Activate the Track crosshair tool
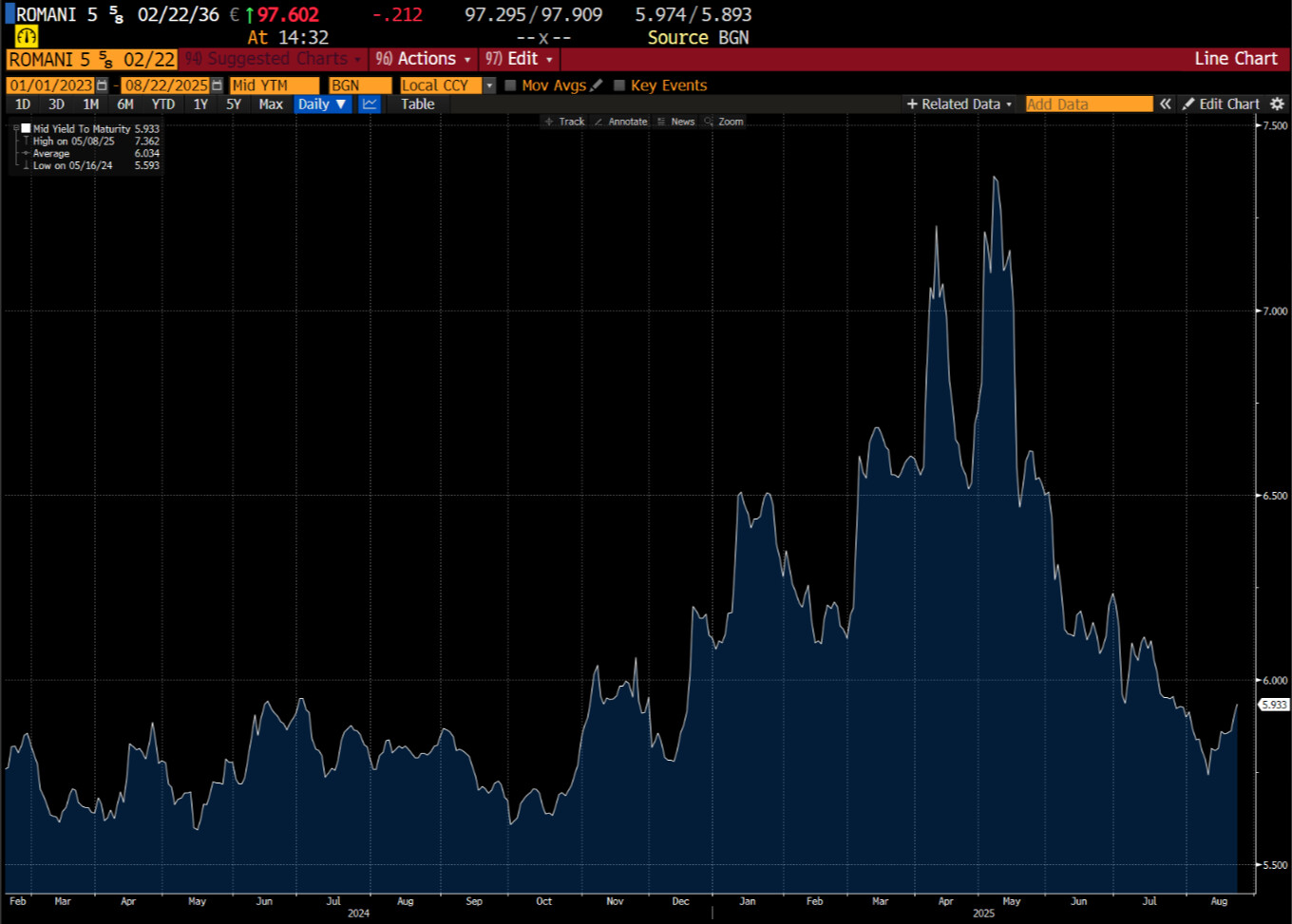 [564, 122]
